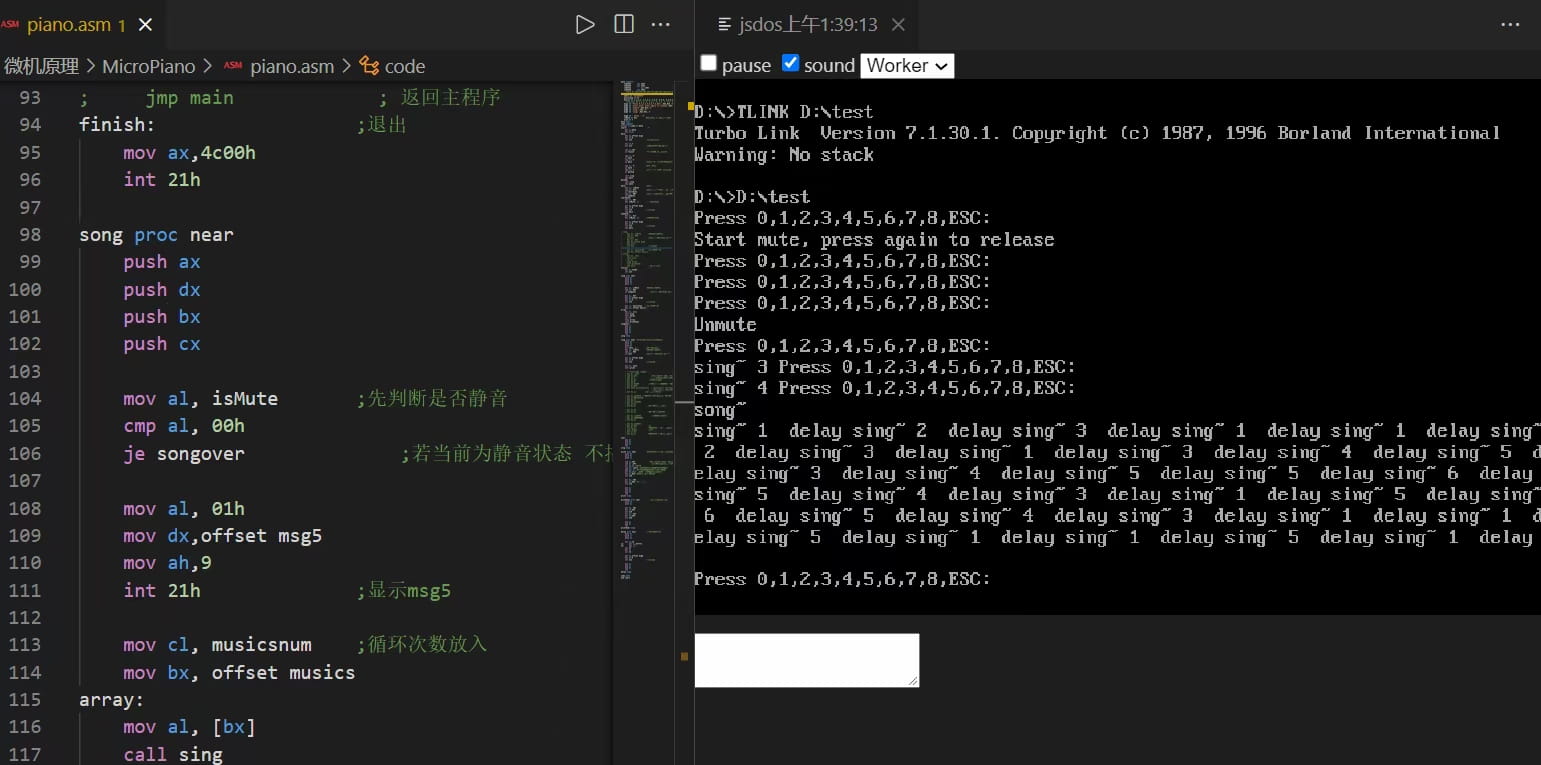Click 'mov al, isMute' line
The height and width of the screenshot is (765, 1541).
(x=201, y=398)
